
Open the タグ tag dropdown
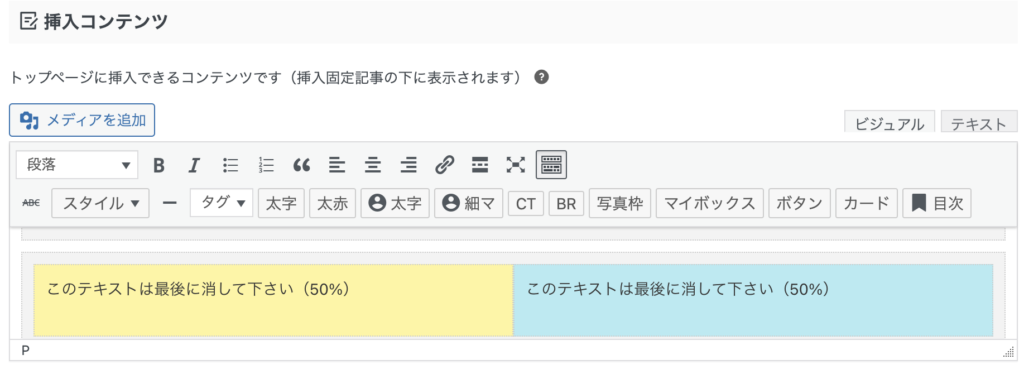(221, 203)
